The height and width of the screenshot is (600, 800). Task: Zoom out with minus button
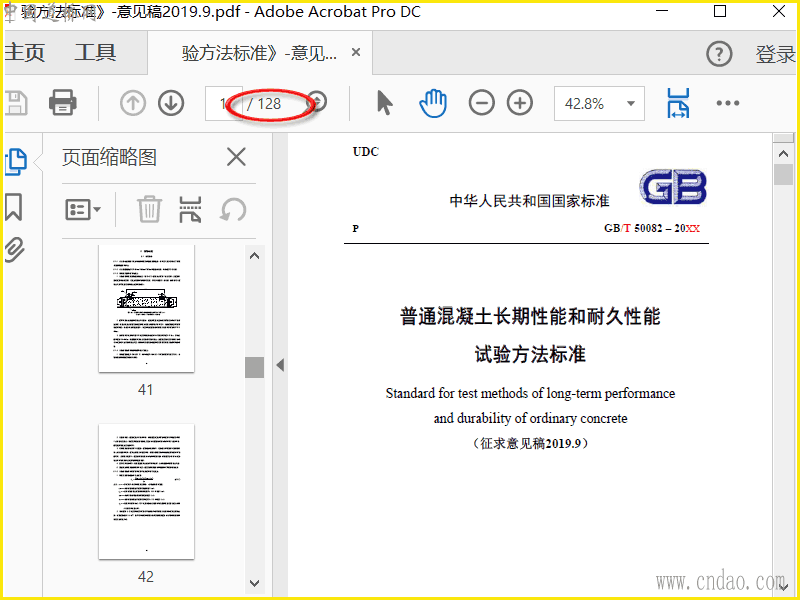482,103
